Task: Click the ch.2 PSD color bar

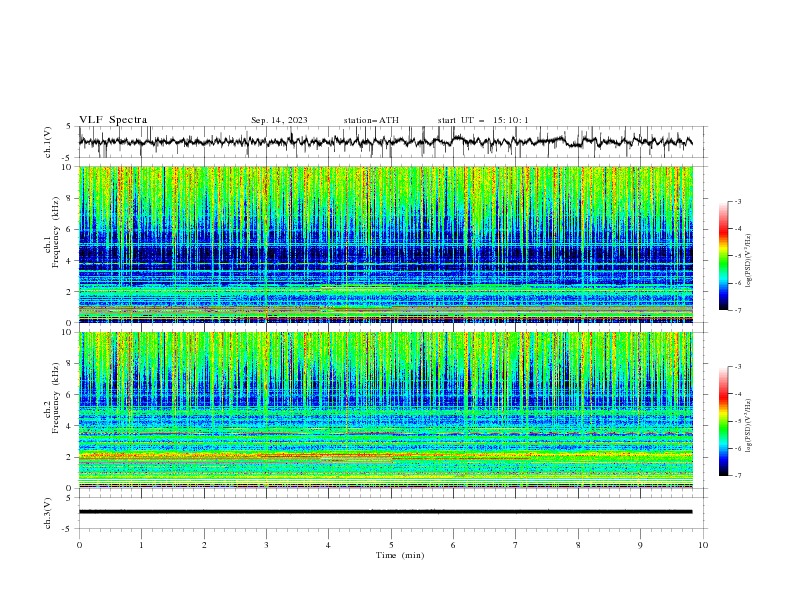Action: pos(723,421)
